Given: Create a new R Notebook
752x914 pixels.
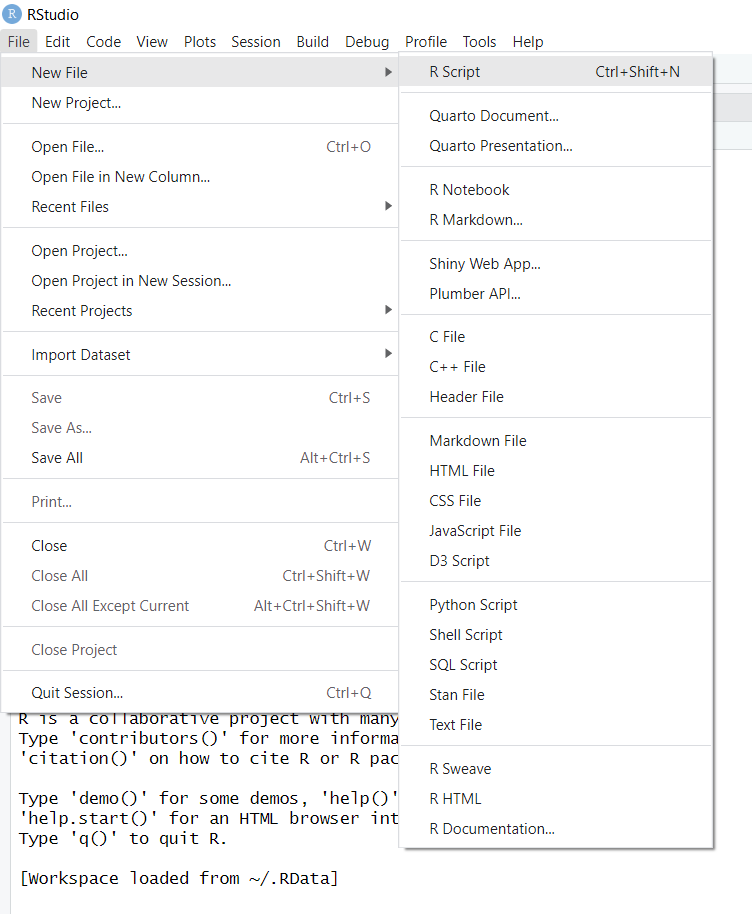Looking at the screenshot, I should (556, 190).
